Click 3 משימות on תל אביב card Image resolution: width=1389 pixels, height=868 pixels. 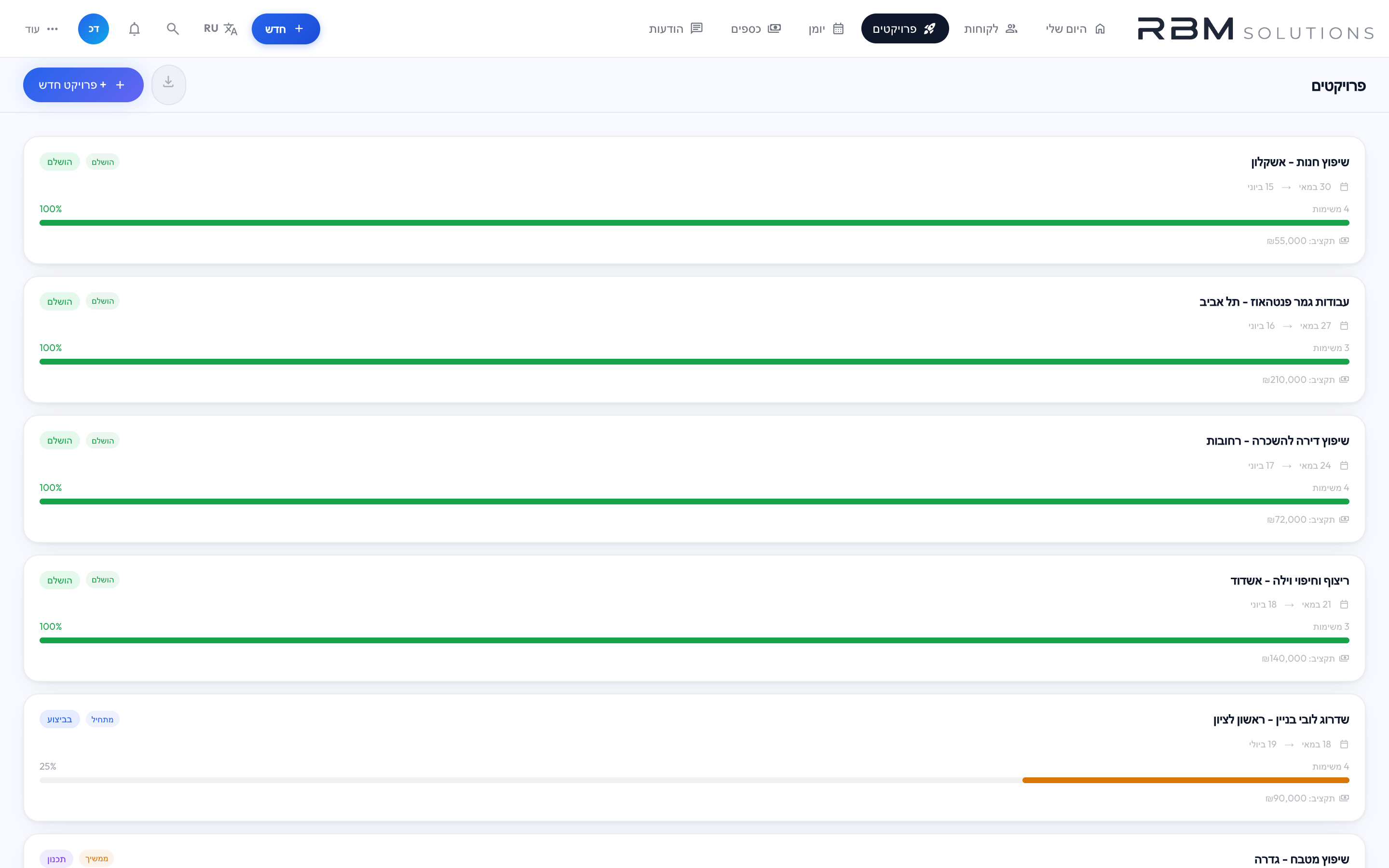point(1331,348)
